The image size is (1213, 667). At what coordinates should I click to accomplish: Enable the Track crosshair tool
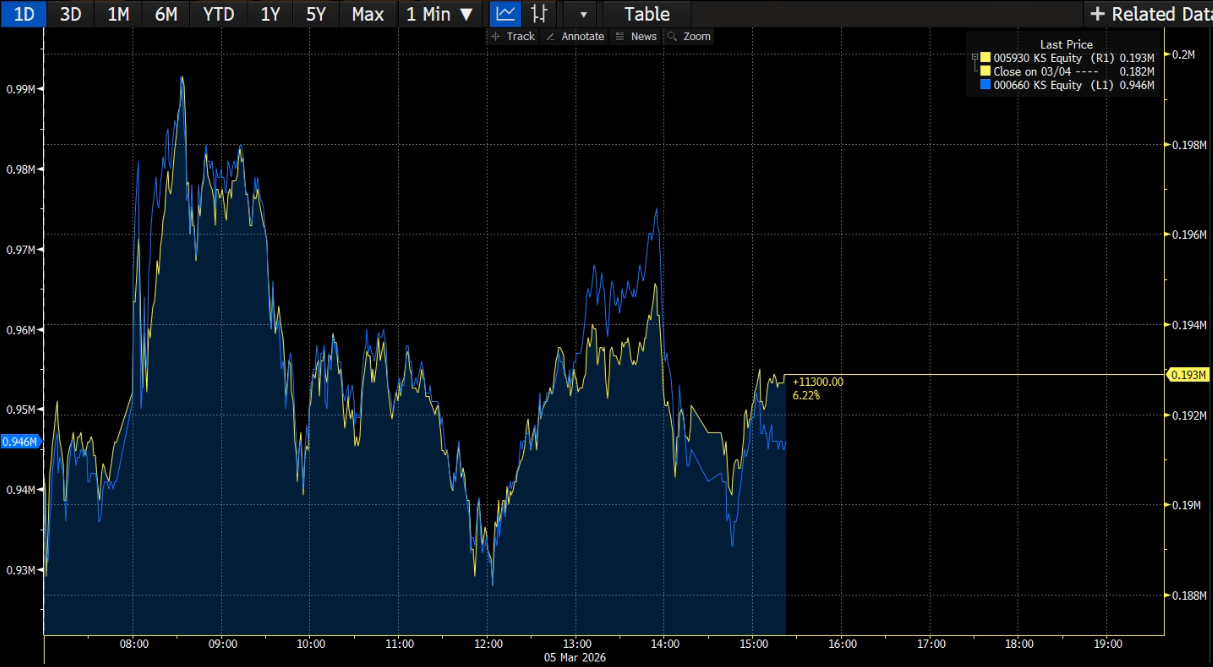[x=513, y=36]
